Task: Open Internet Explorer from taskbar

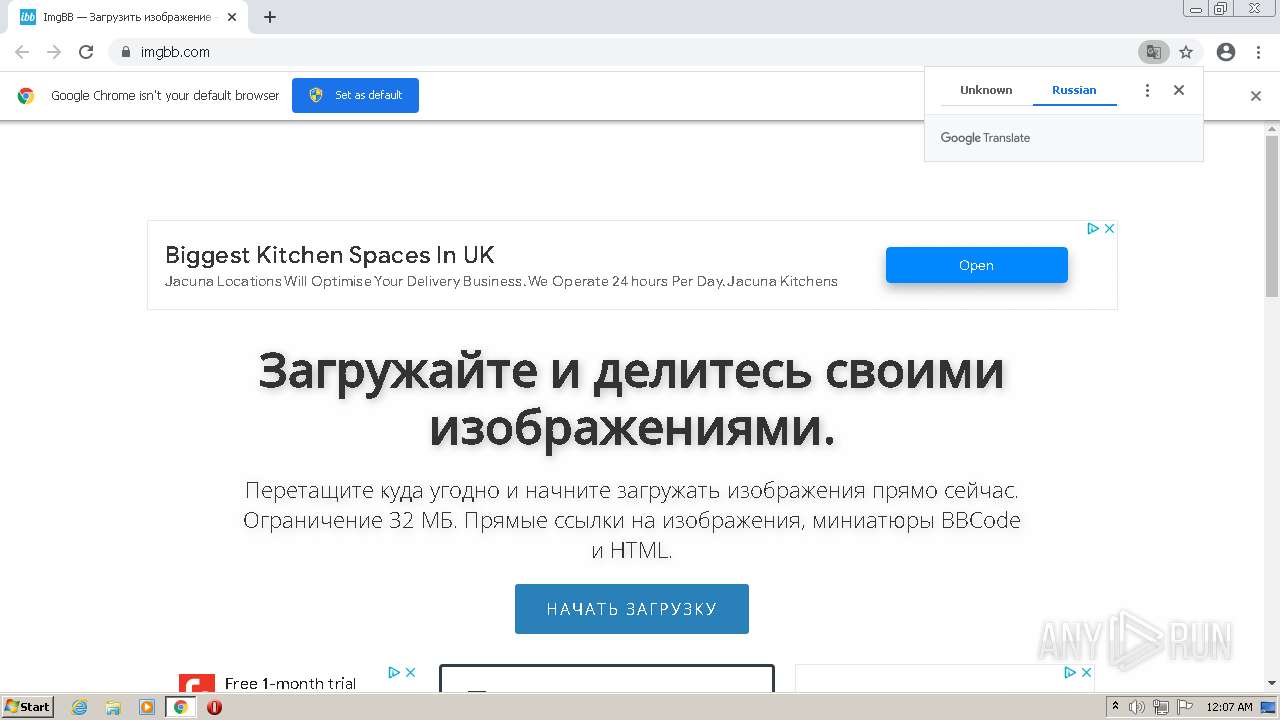Action: (80, 707)
